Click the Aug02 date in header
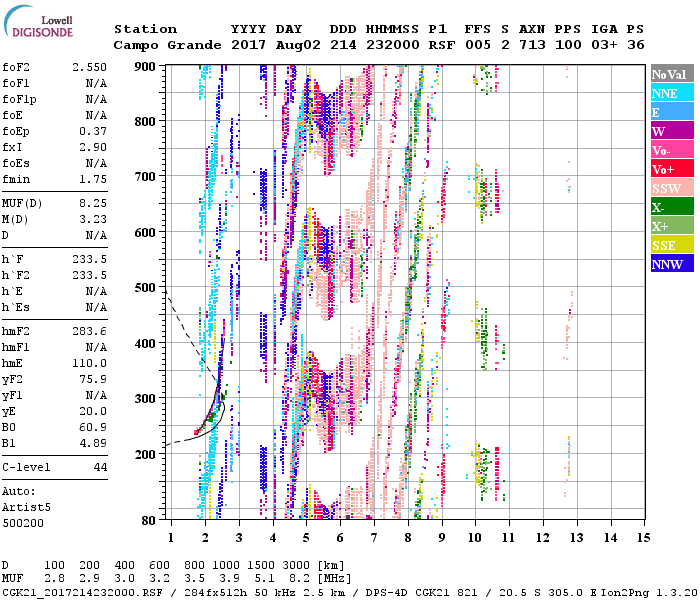This screenshot has height=600, width=700. (x=298, y=45)
